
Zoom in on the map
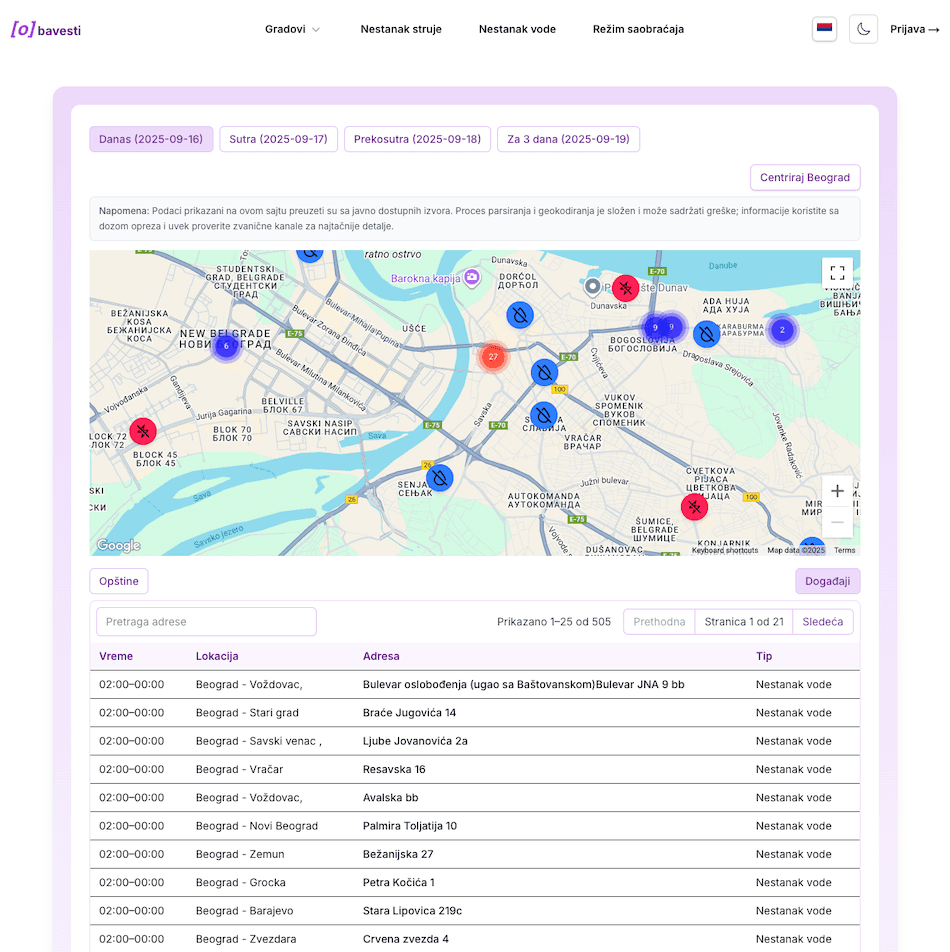[837, 491]
